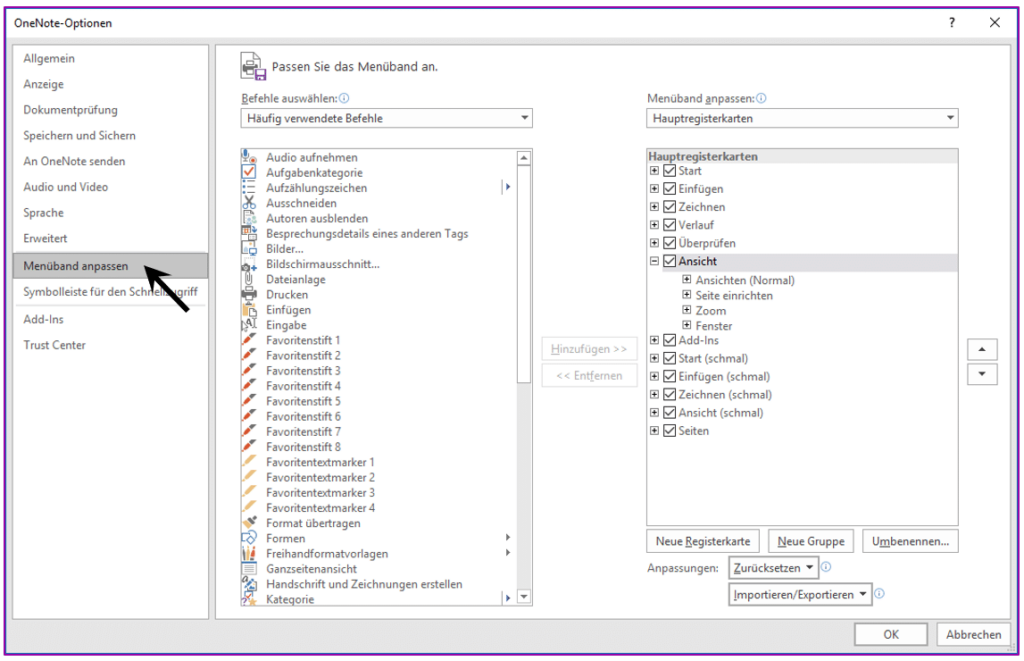This screenshot has height=661, width=1024.
Task: Choose the Favoritenstift 8 pen icon
Action: click(x=249, y=447)
